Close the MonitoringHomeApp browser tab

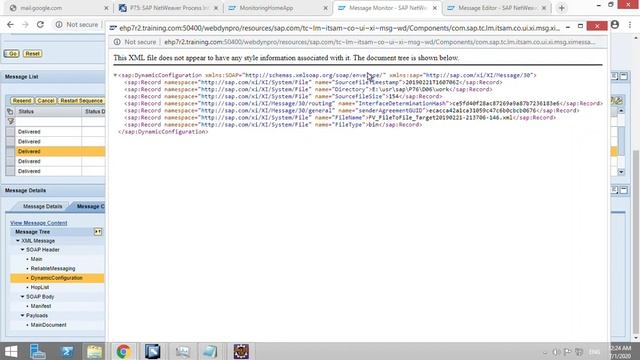(x=325, y=8)
